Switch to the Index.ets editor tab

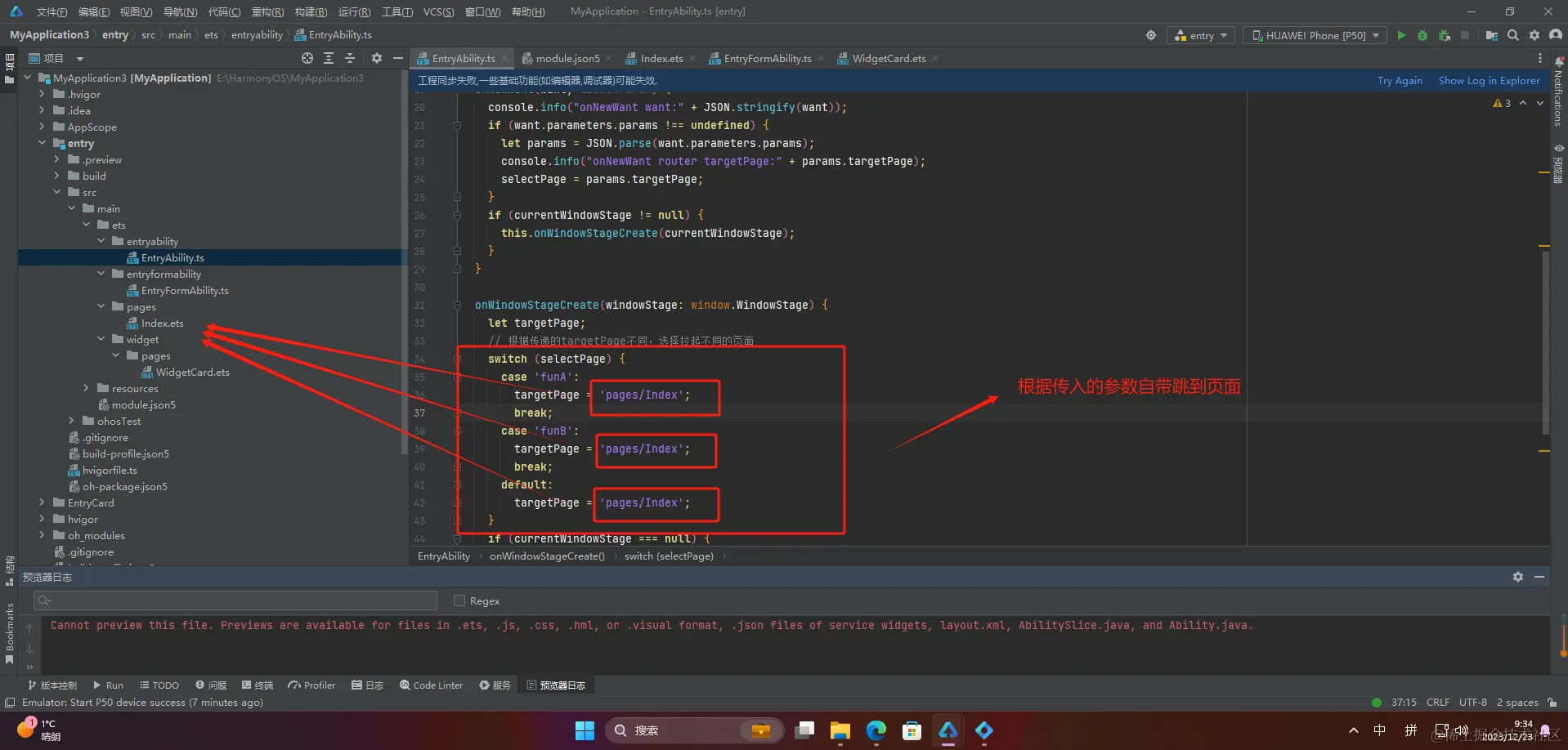click(661, 58)
